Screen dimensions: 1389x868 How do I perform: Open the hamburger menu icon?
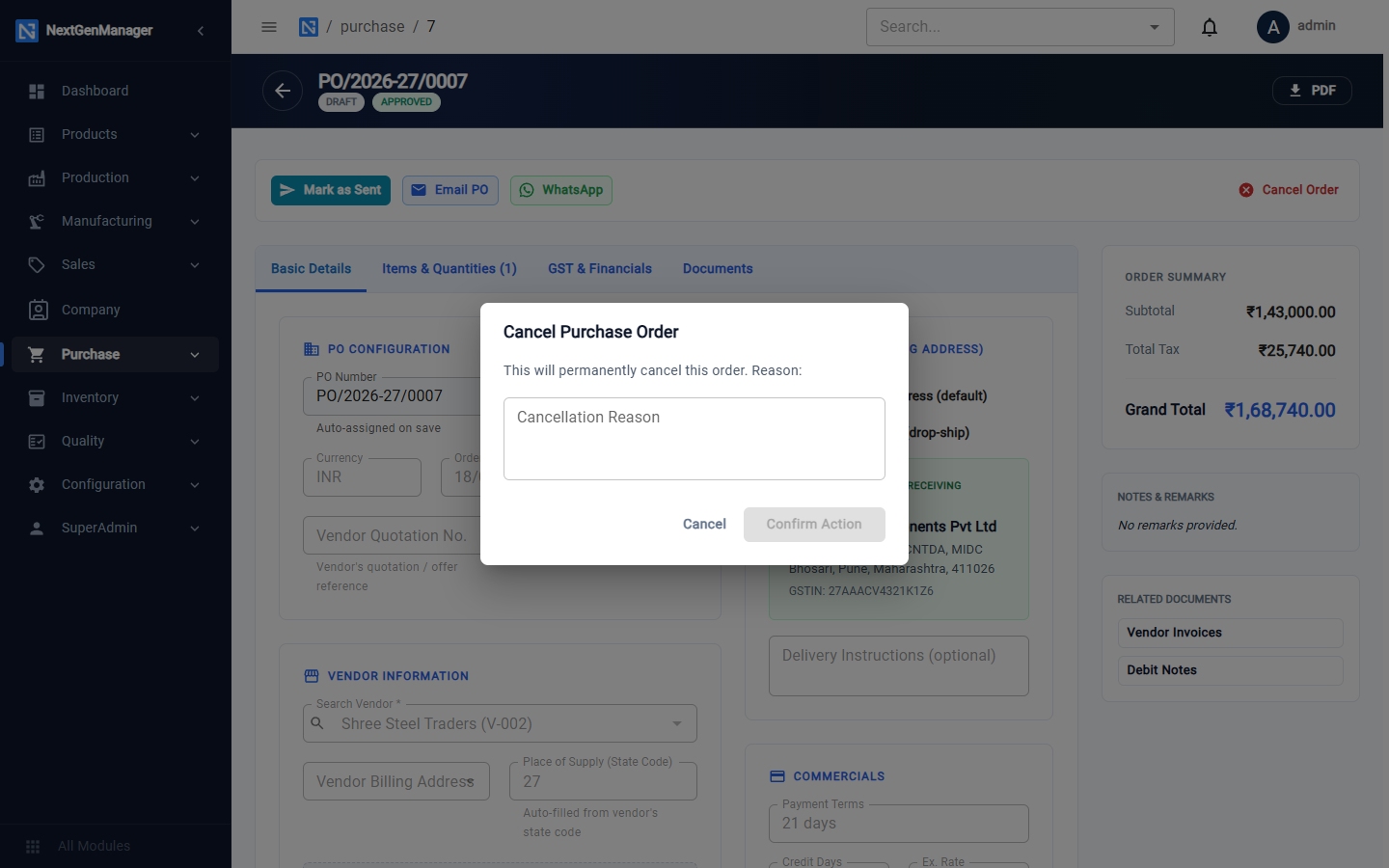269,27
